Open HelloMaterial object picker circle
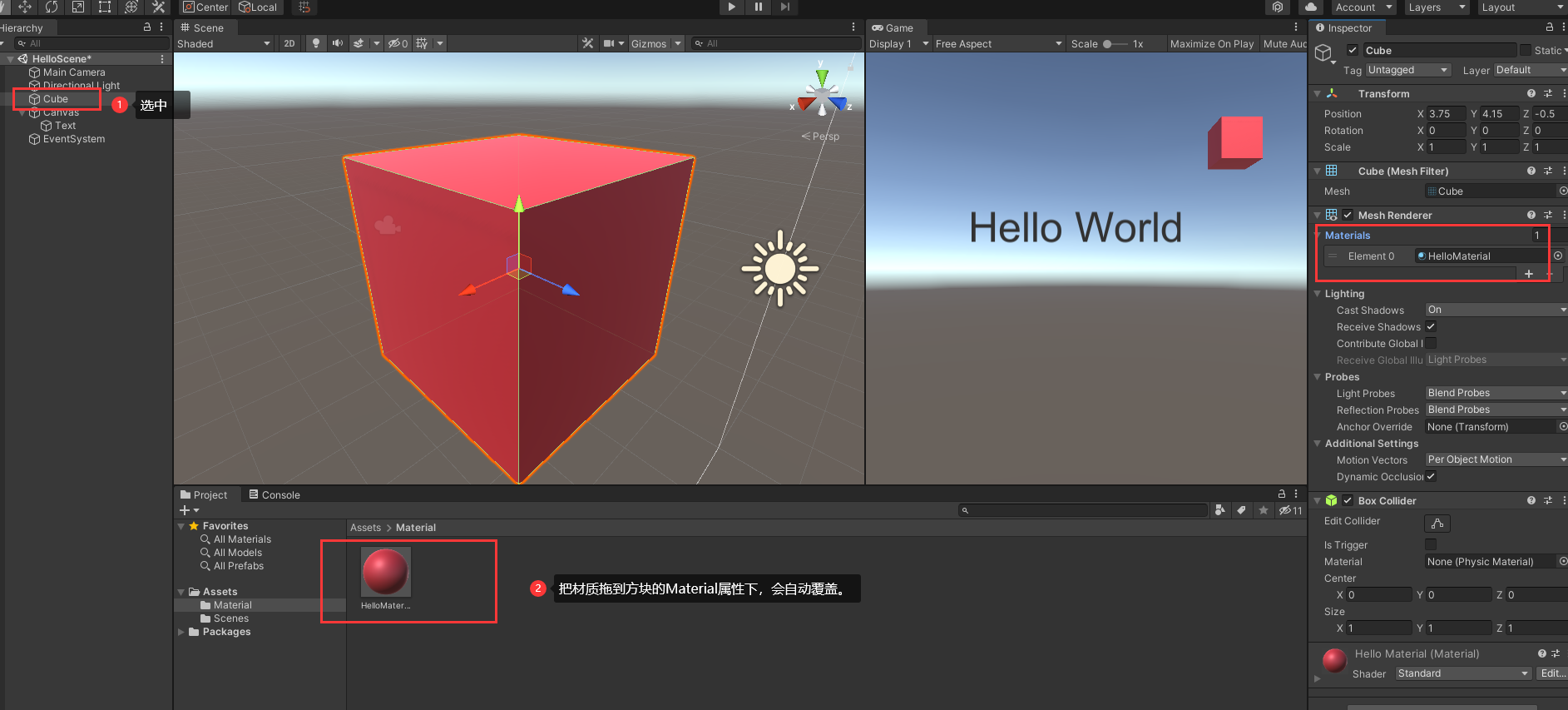Image resolution: width=1568 pixels, height=710 pixels. pos(1558,256)
